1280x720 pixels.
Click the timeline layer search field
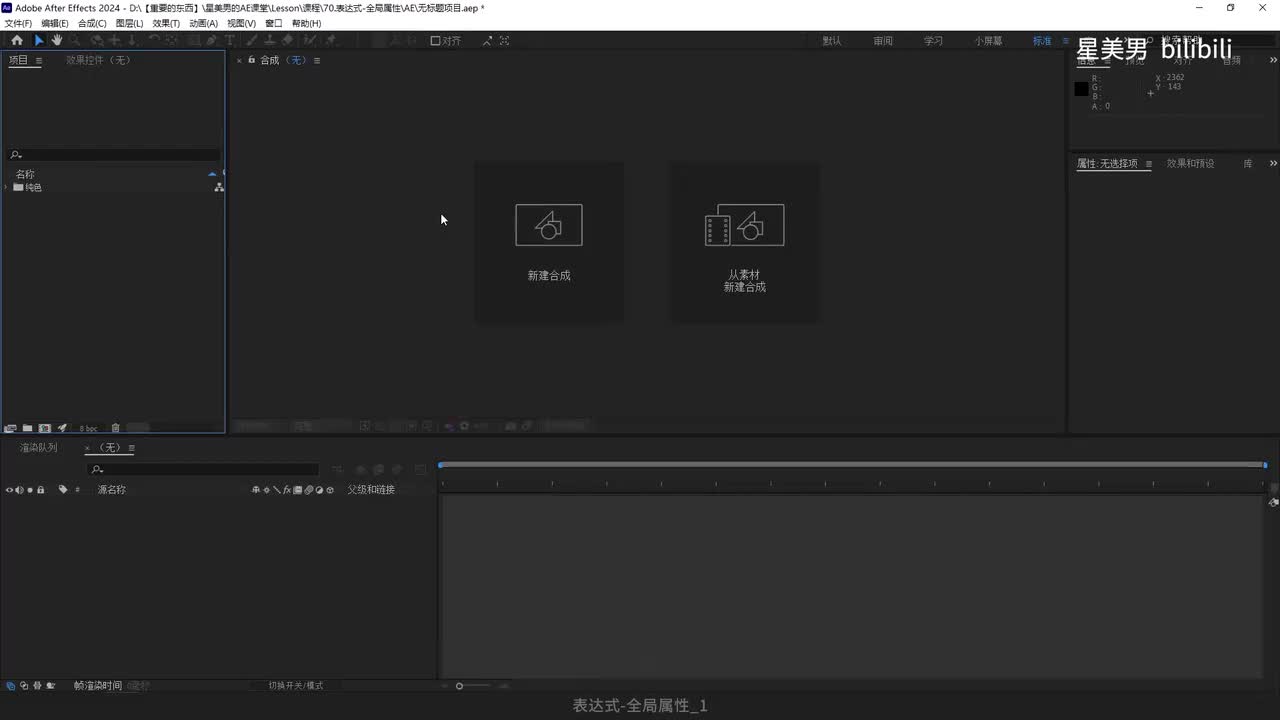pos(204,469)
